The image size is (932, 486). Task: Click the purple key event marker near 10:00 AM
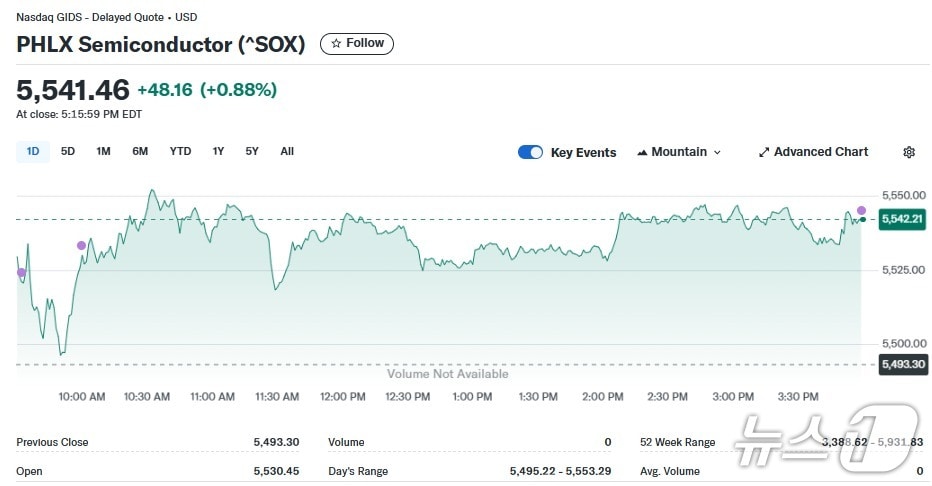click(81, 245)
